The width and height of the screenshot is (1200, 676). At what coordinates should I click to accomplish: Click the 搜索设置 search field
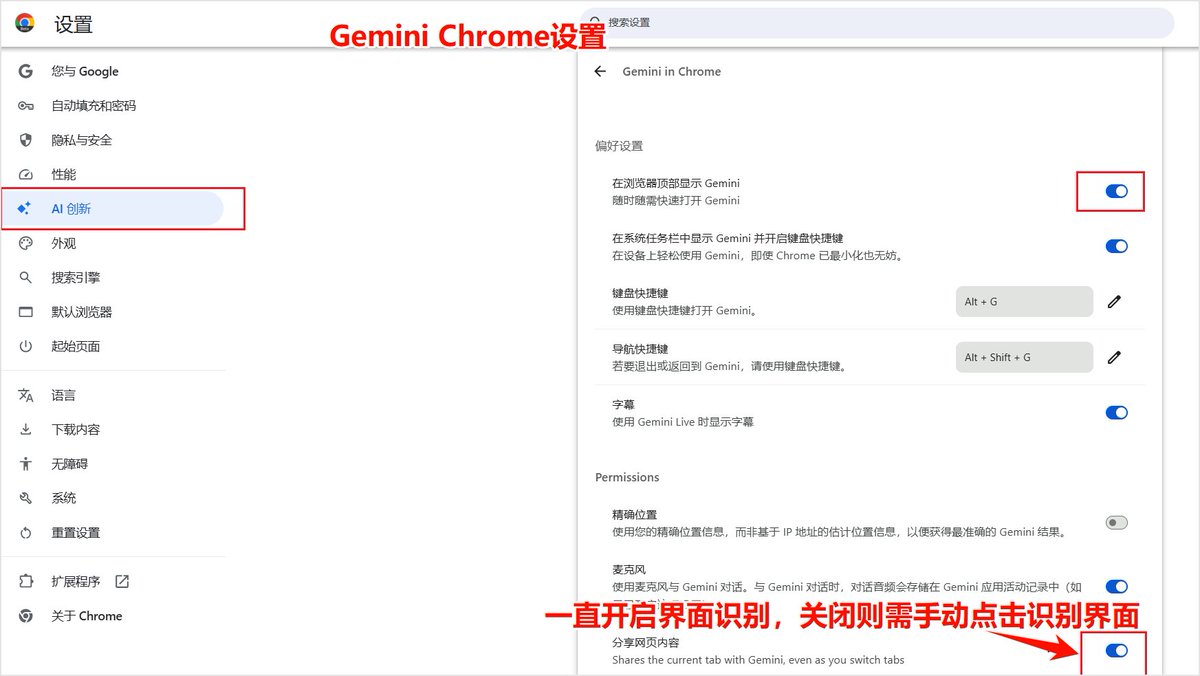(x=877, y=22)
